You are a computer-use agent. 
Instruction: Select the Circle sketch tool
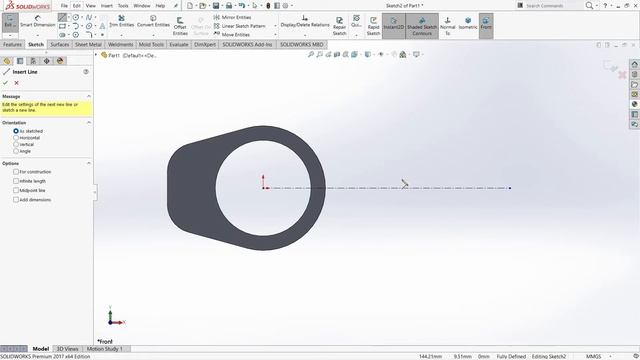(76, 17)
